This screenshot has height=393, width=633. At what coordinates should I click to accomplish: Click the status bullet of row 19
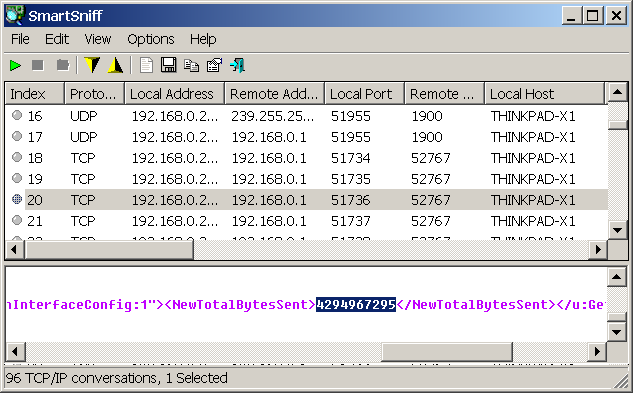17,178
